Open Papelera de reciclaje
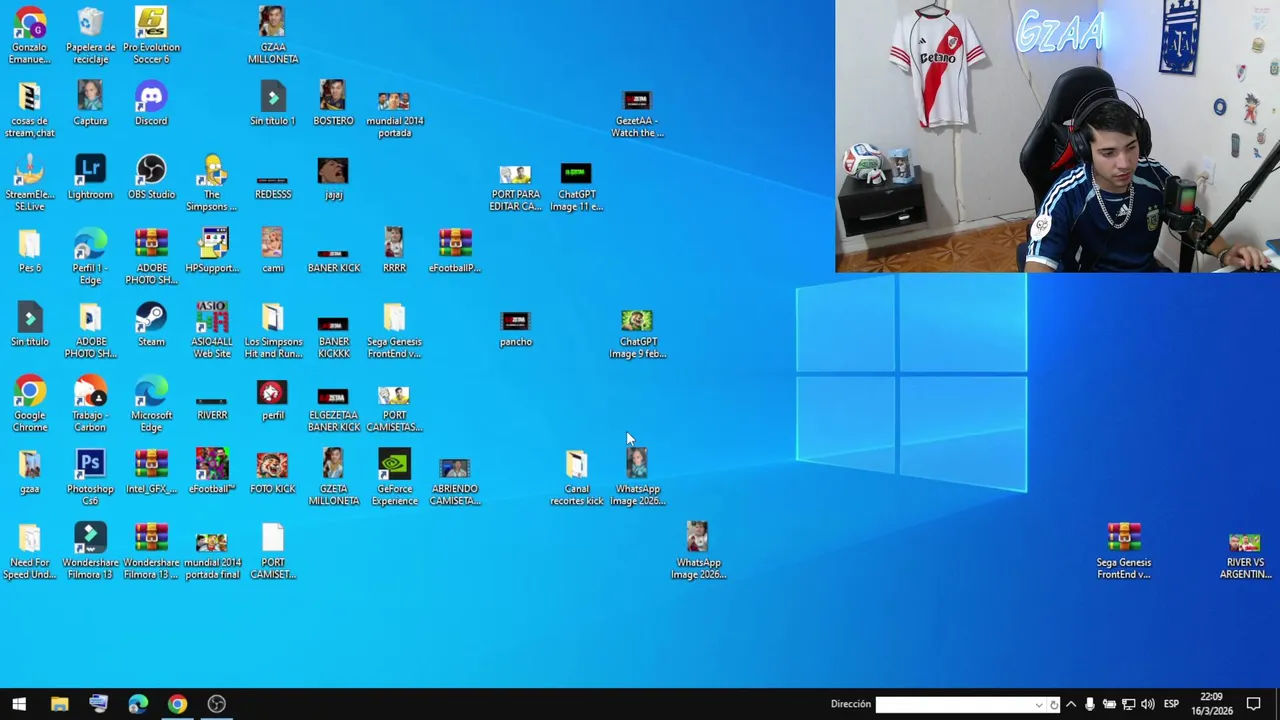 pyautogui.click(x=90, y=36)
